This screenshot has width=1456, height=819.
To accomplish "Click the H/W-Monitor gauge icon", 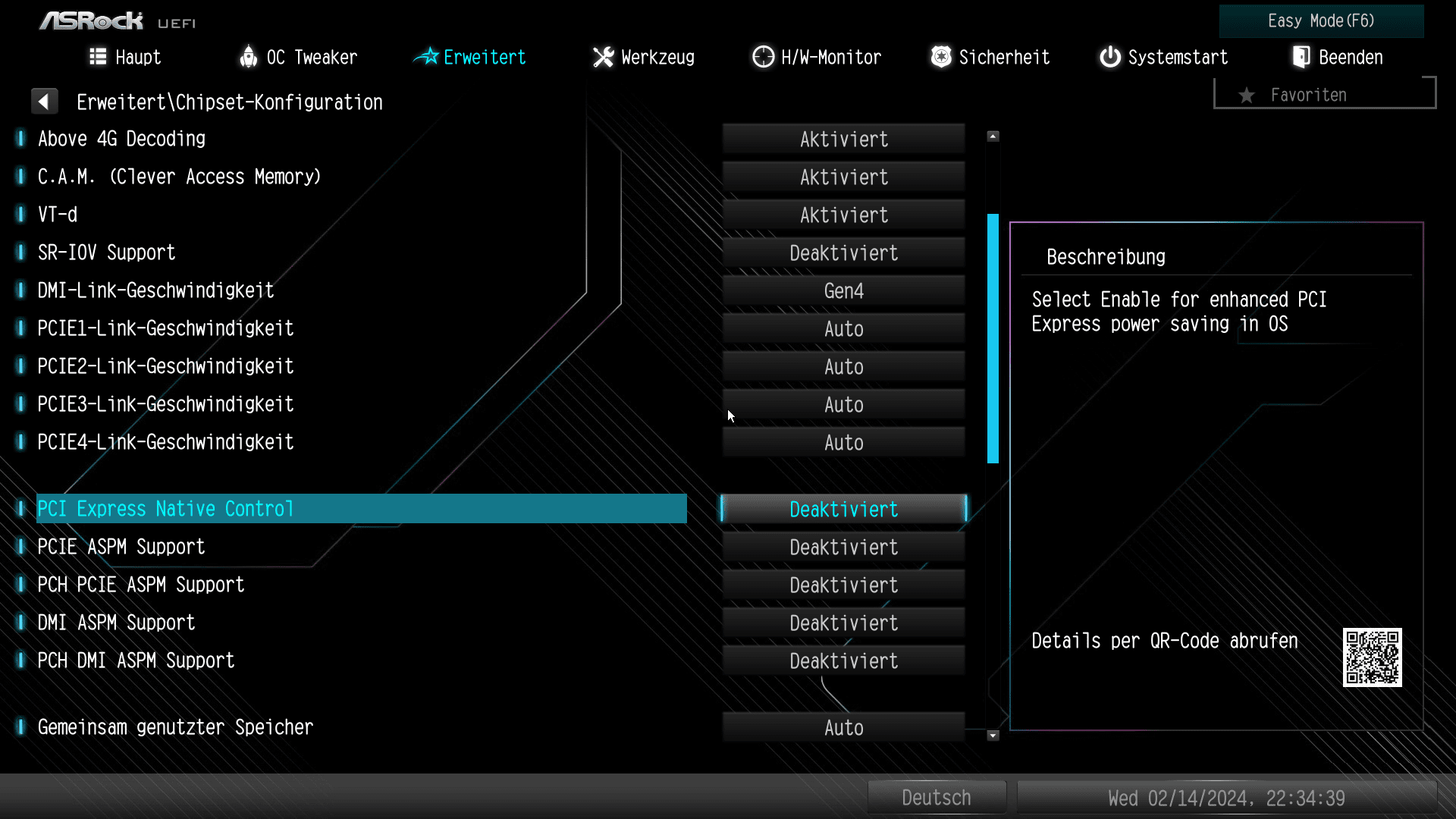I will click(x=763, y=57).
